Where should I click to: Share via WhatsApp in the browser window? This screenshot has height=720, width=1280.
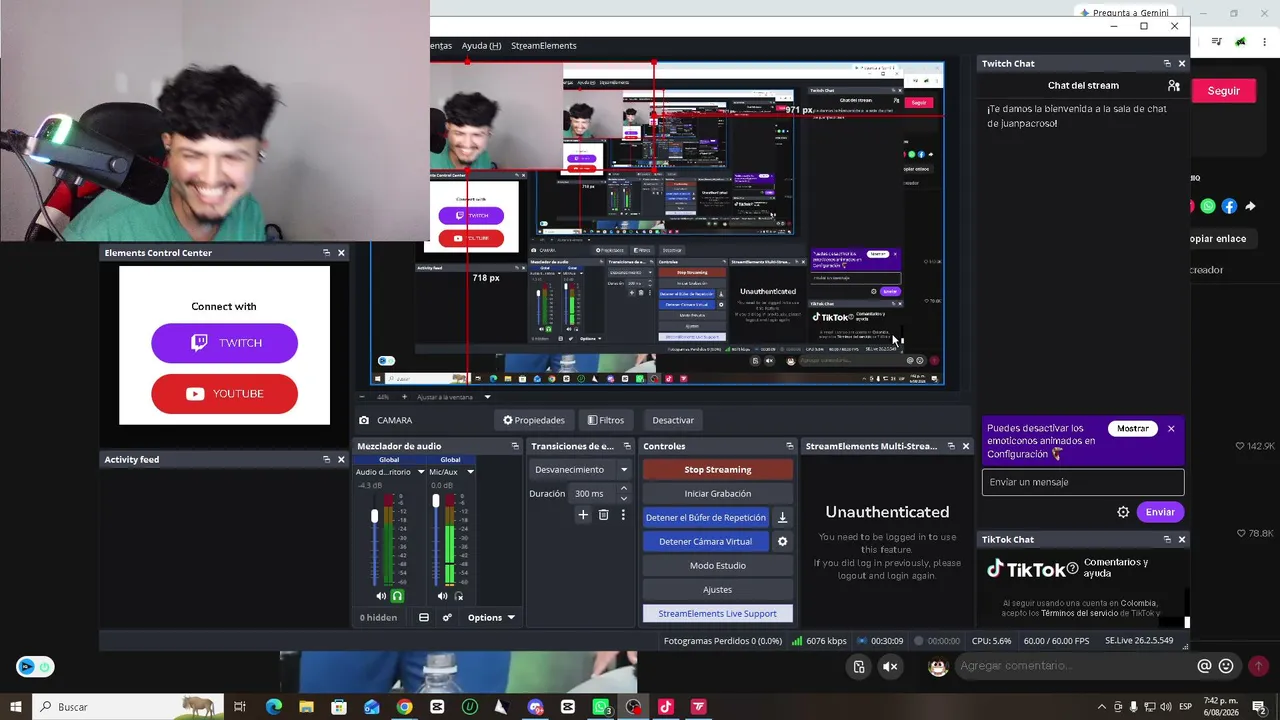point(1208,207)
